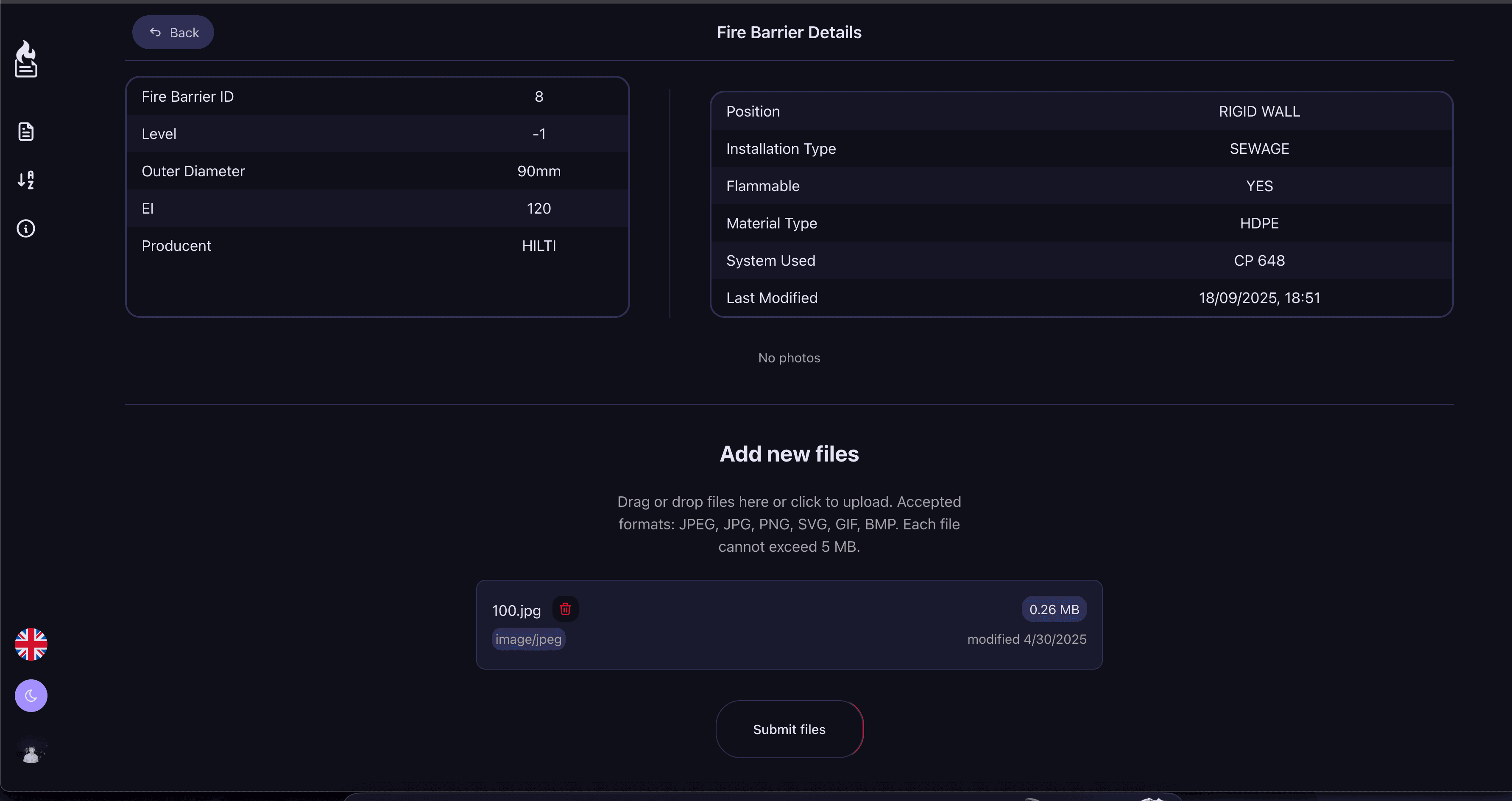Screen dimensions: 1512x801
Task: Open the info page from the sidebar
Action: [x=26, y=229]
